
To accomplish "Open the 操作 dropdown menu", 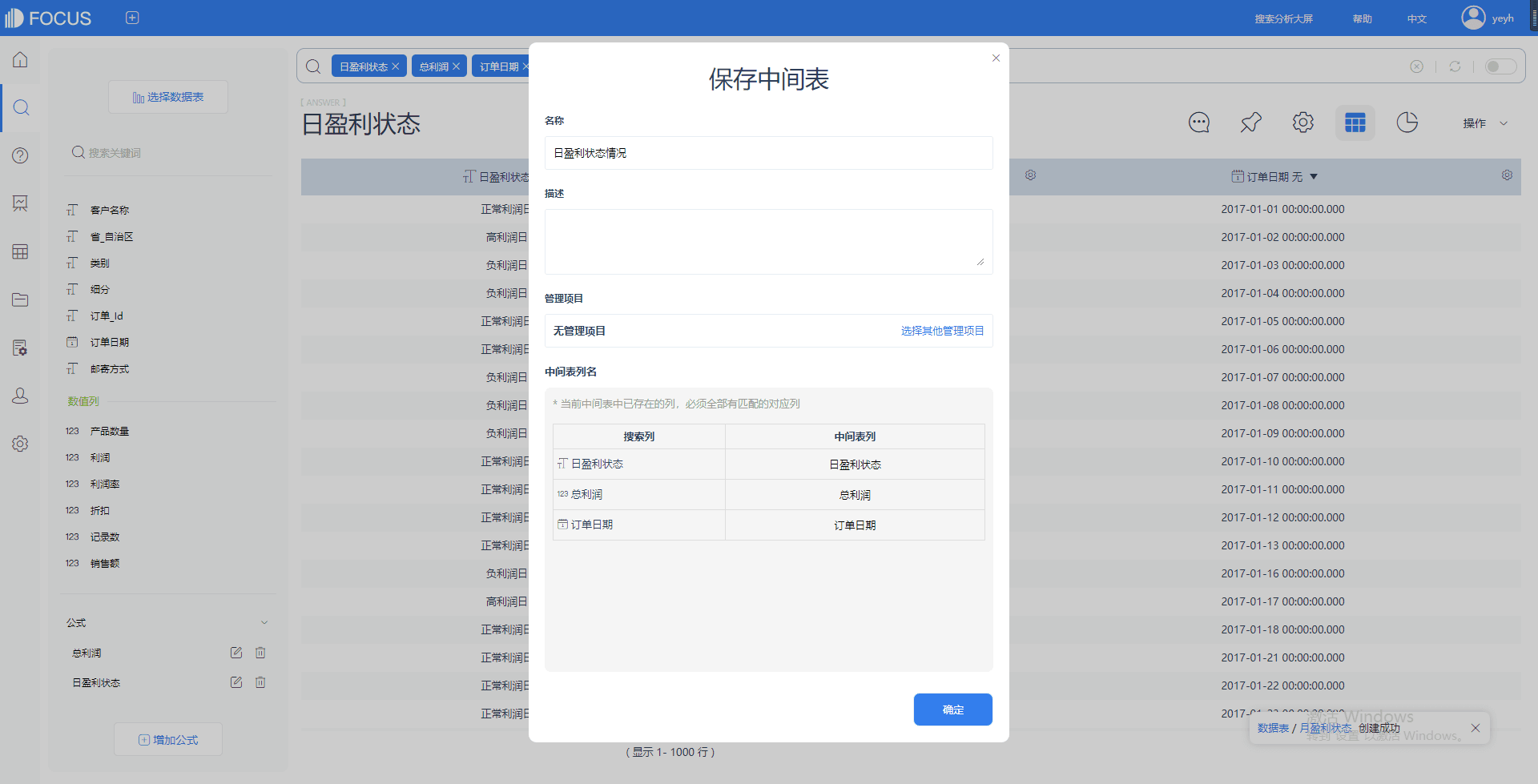I will point(1485,123).
